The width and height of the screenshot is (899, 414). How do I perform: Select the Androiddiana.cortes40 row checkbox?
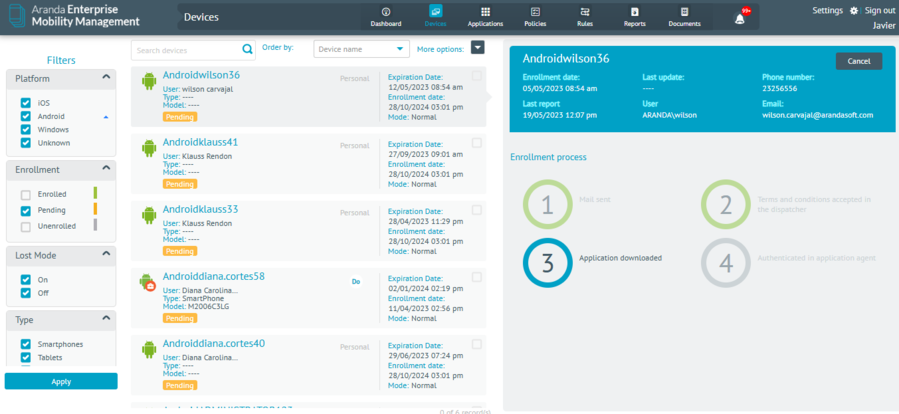click(477, 344)
